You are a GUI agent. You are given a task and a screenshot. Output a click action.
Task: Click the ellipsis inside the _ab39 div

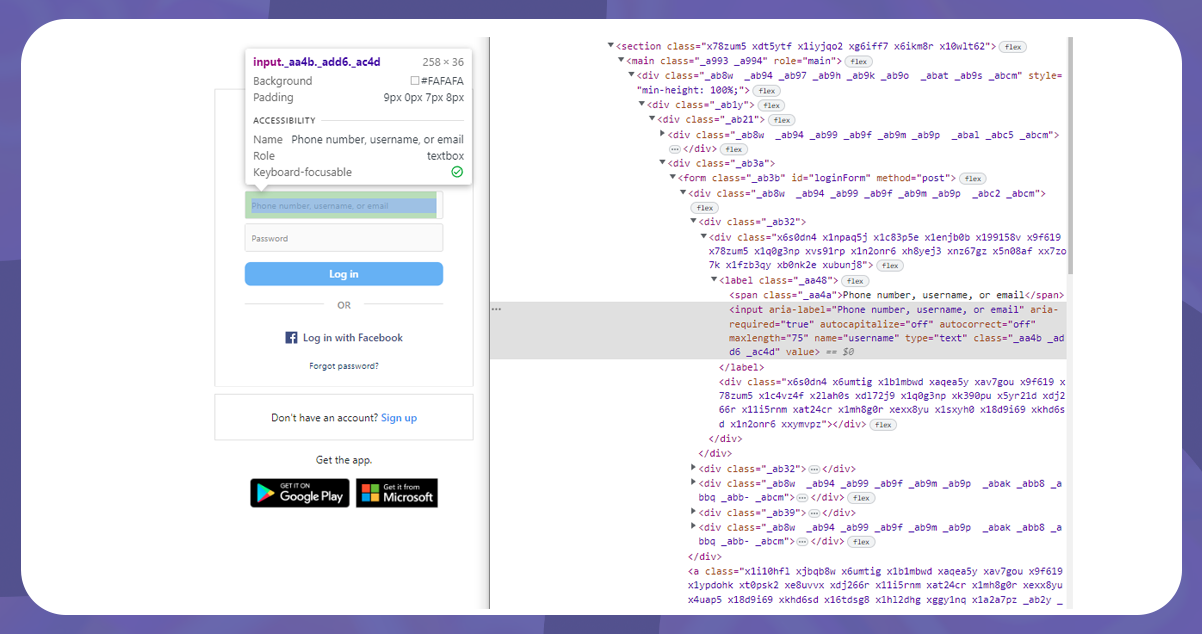pyautogui.click(x=814, y=513)
